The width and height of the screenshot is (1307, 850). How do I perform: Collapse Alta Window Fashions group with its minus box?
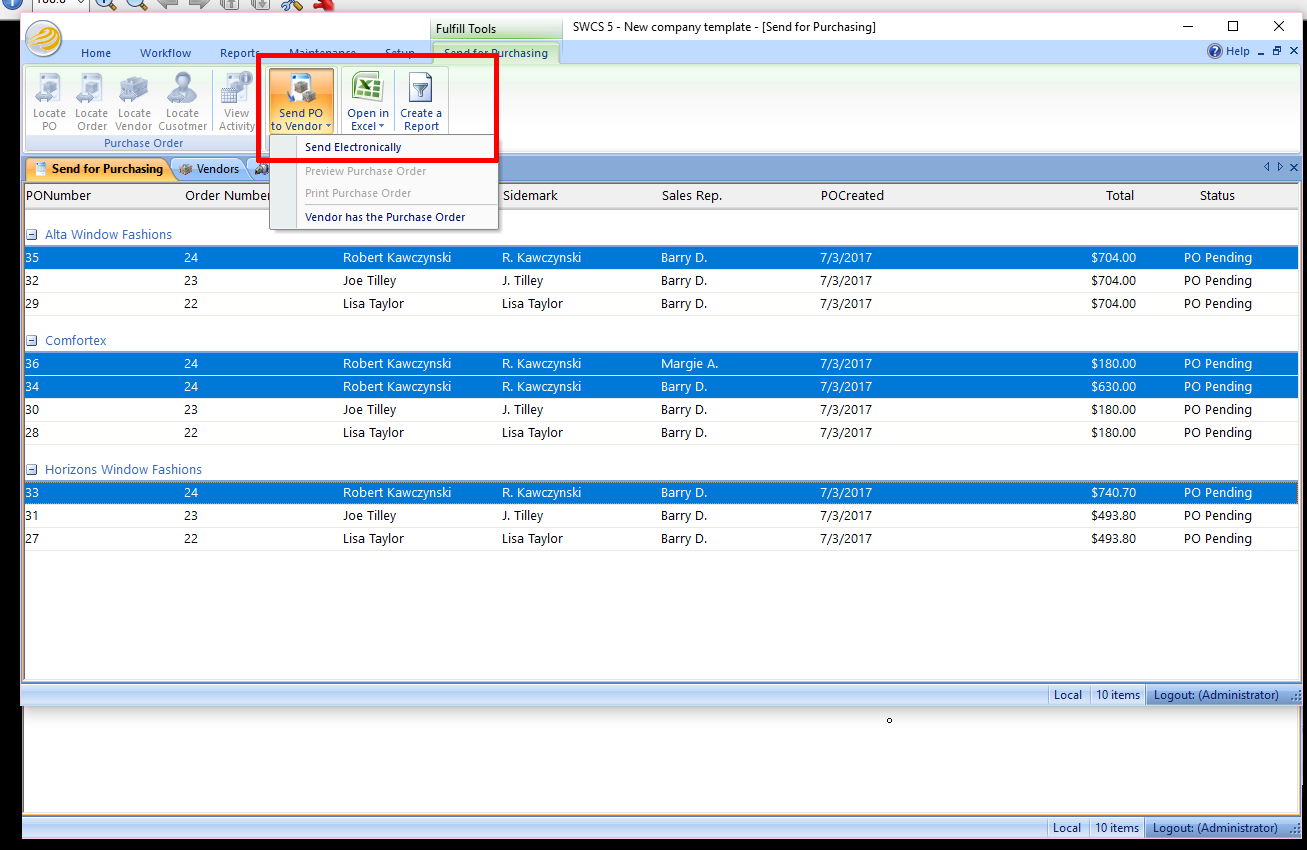point(31,235)
